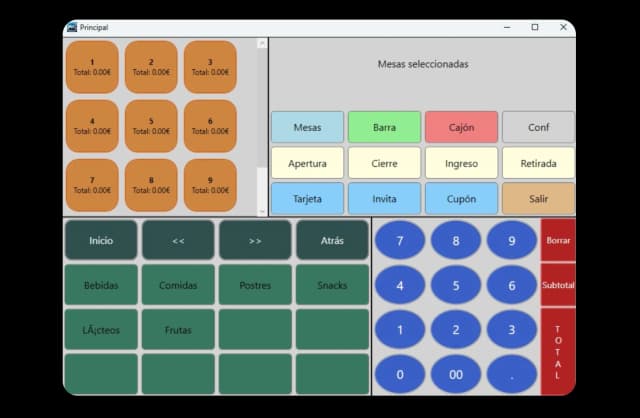Pay with Tarjeta
Viewport: 640px width, 418px height.
tap(307, 199)
